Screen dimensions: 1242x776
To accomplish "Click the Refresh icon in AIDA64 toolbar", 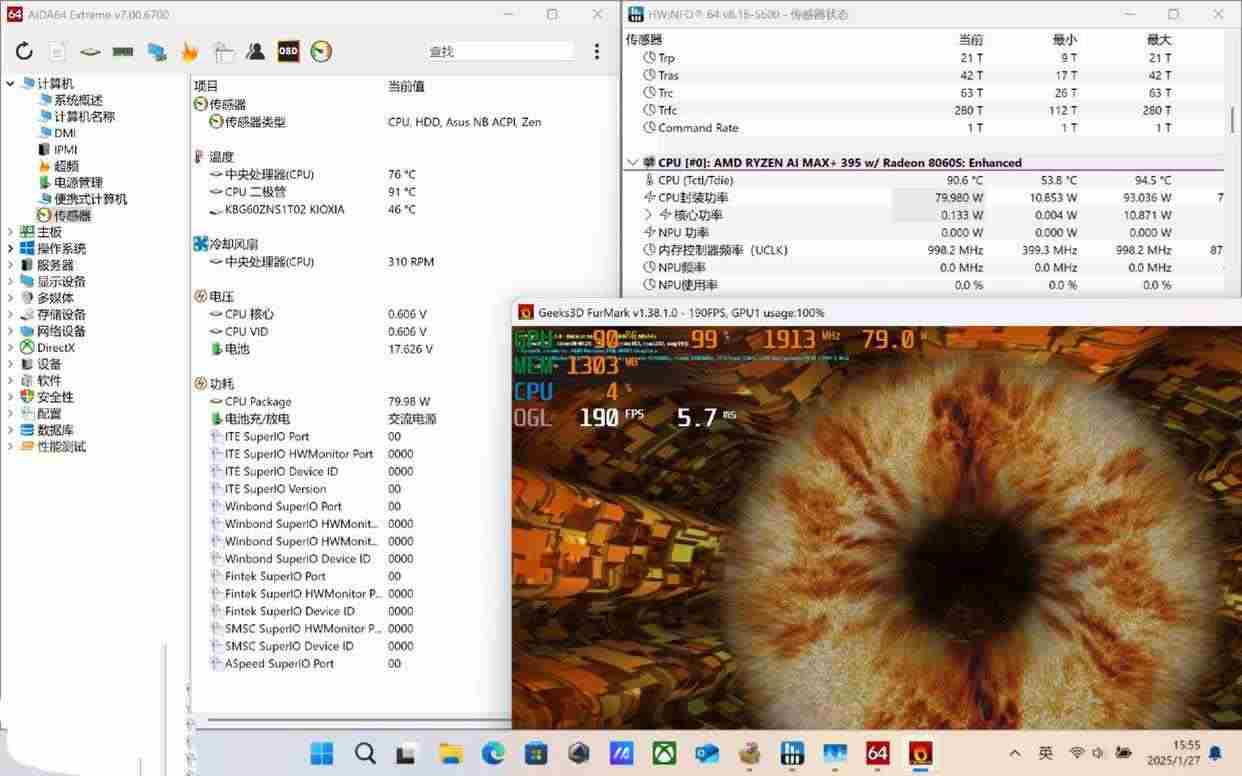I will click(24, 52).
